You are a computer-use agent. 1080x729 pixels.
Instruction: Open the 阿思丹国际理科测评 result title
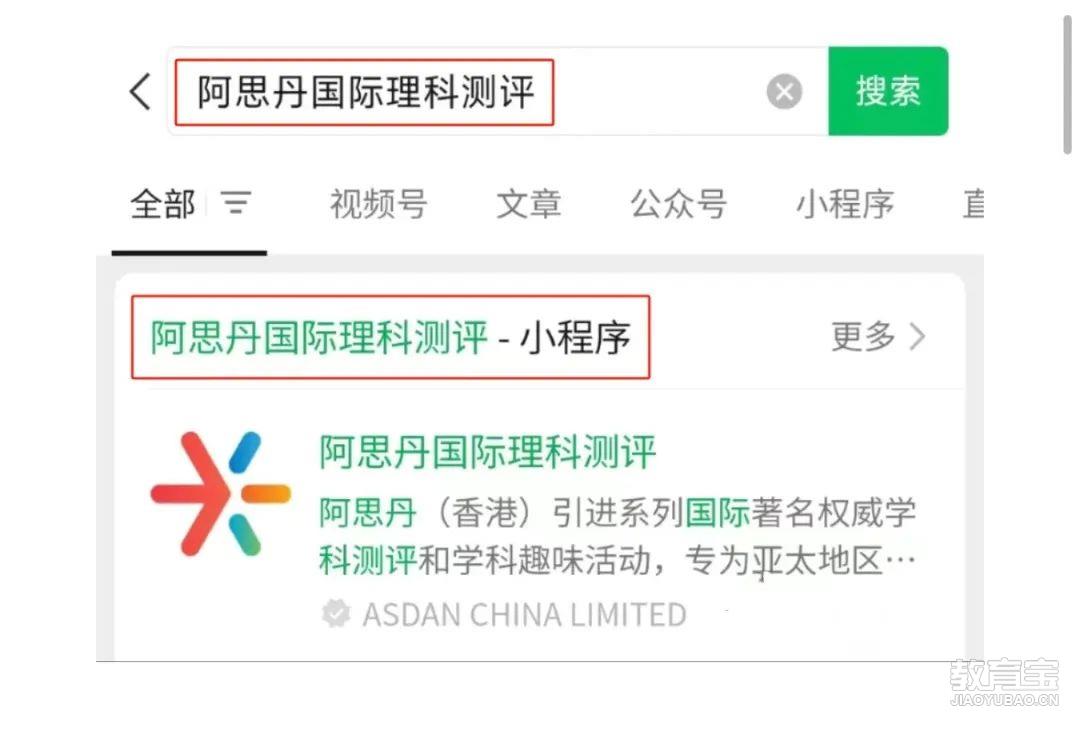click(x=488, y=452)
